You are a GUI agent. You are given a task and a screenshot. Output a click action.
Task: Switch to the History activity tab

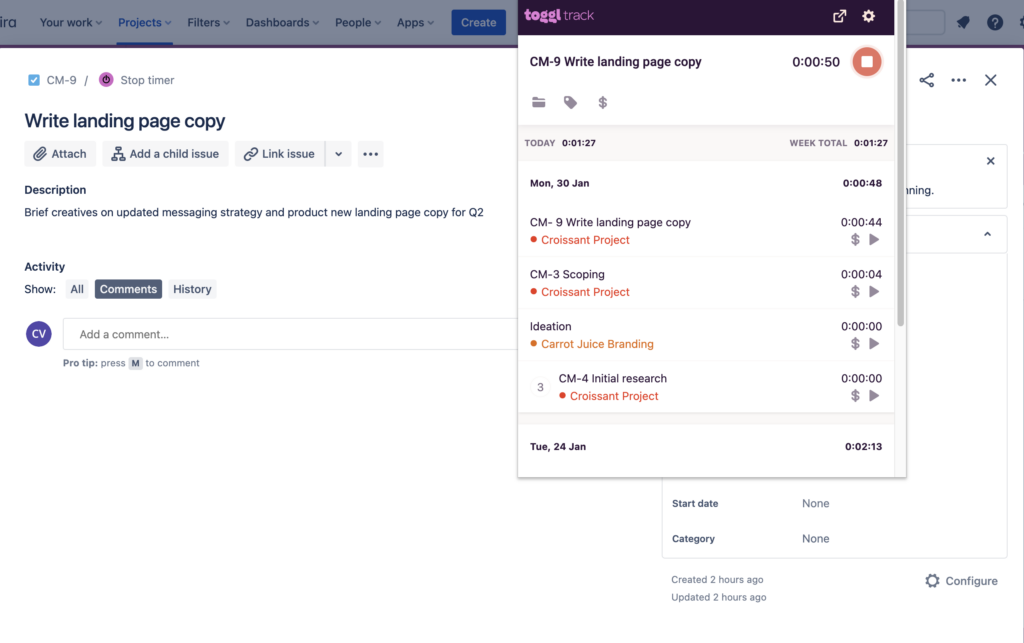click(192, 289)
